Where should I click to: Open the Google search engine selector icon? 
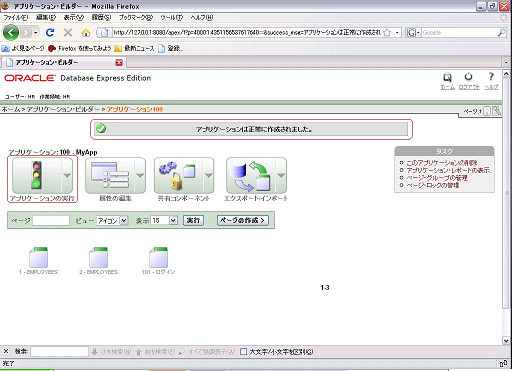point(412,33)
